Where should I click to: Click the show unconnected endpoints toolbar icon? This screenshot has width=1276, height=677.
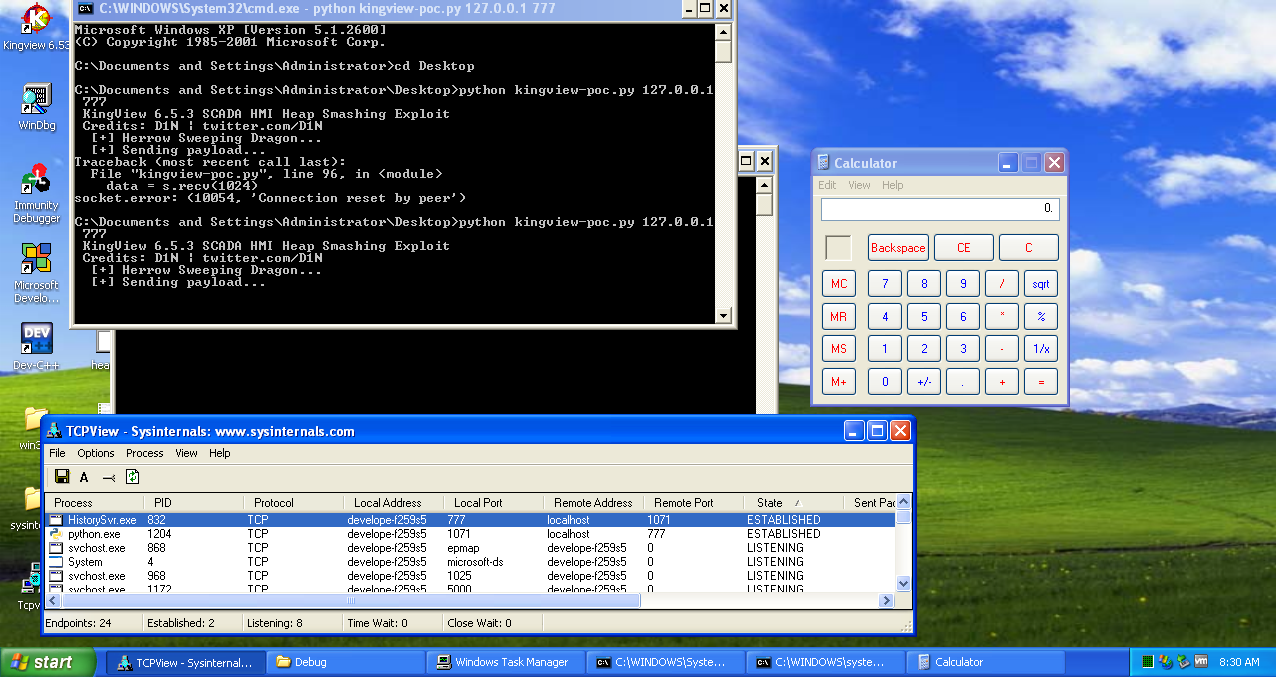click(109, 477)
